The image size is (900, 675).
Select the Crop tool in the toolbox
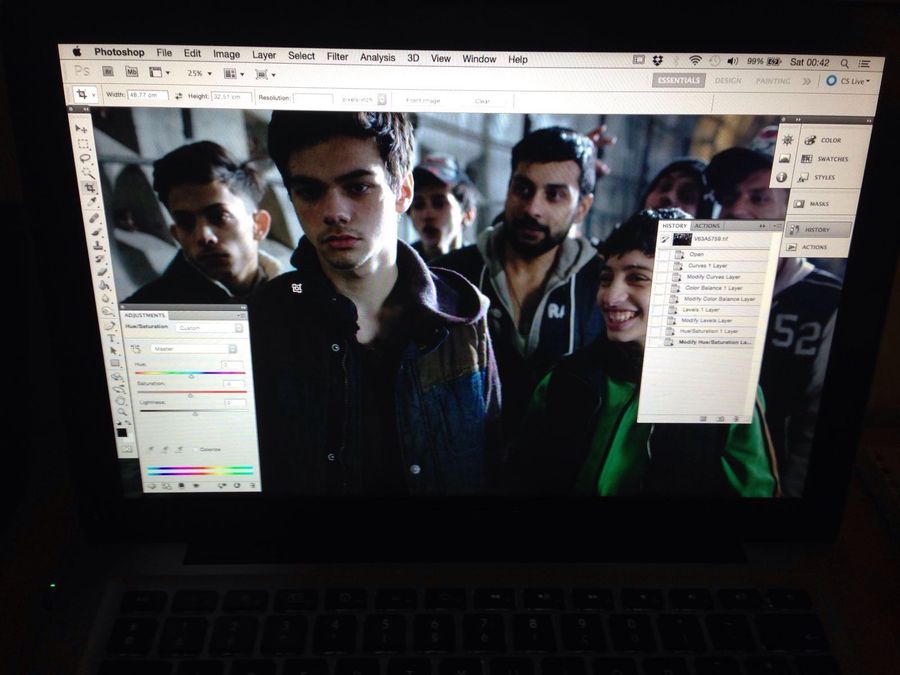point(90,188)
